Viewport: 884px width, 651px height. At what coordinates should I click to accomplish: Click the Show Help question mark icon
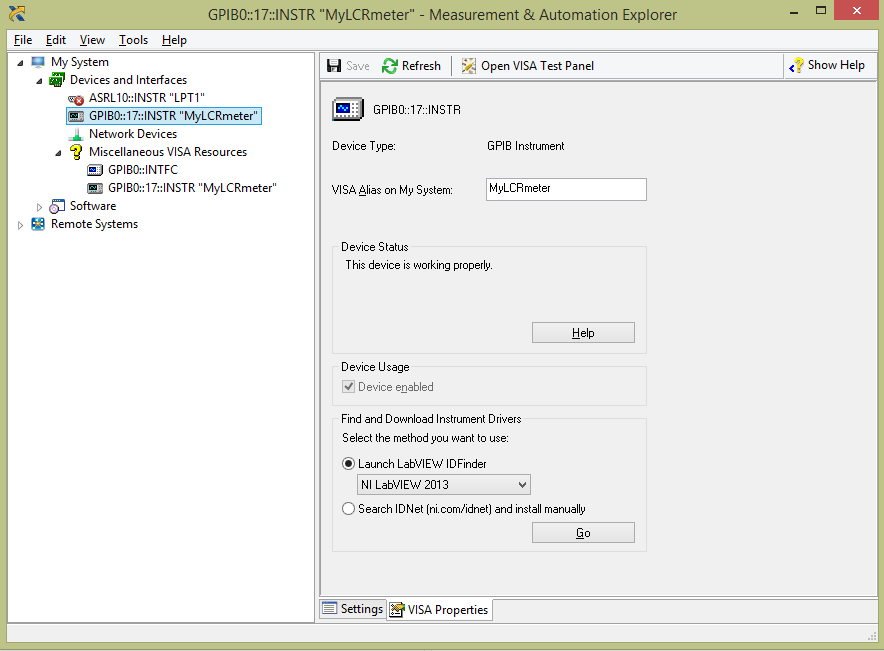pos(796,65)
